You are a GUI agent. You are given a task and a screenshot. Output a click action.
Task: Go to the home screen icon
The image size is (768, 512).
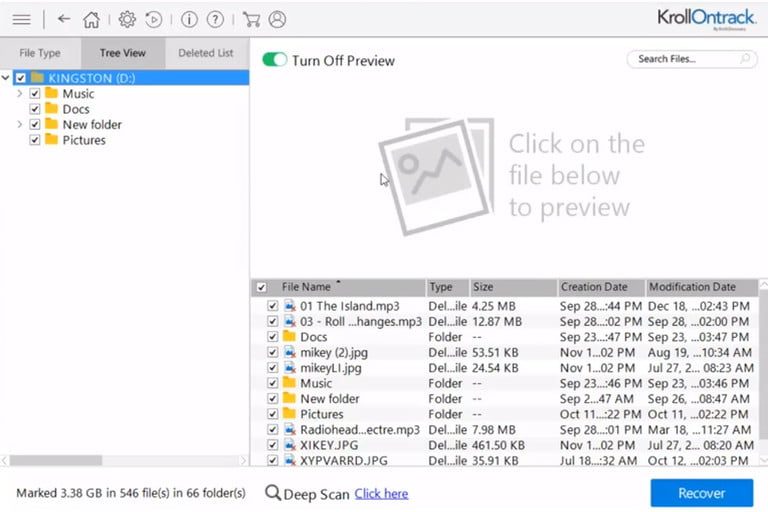coord(91,19)
